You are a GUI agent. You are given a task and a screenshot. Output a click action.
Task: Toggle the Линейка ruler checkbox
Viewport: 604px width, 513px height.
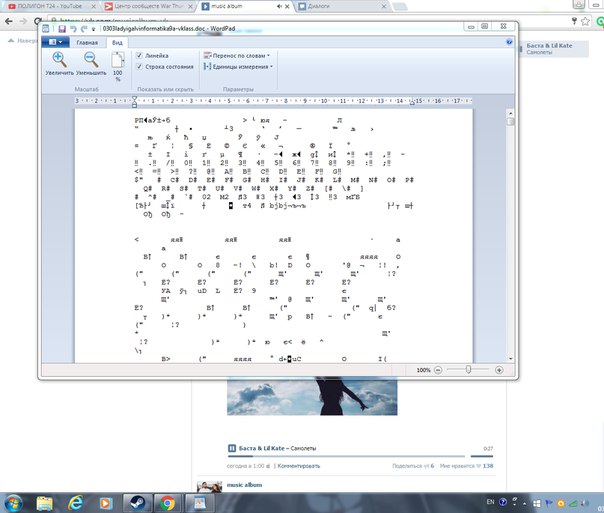(139, 55)
